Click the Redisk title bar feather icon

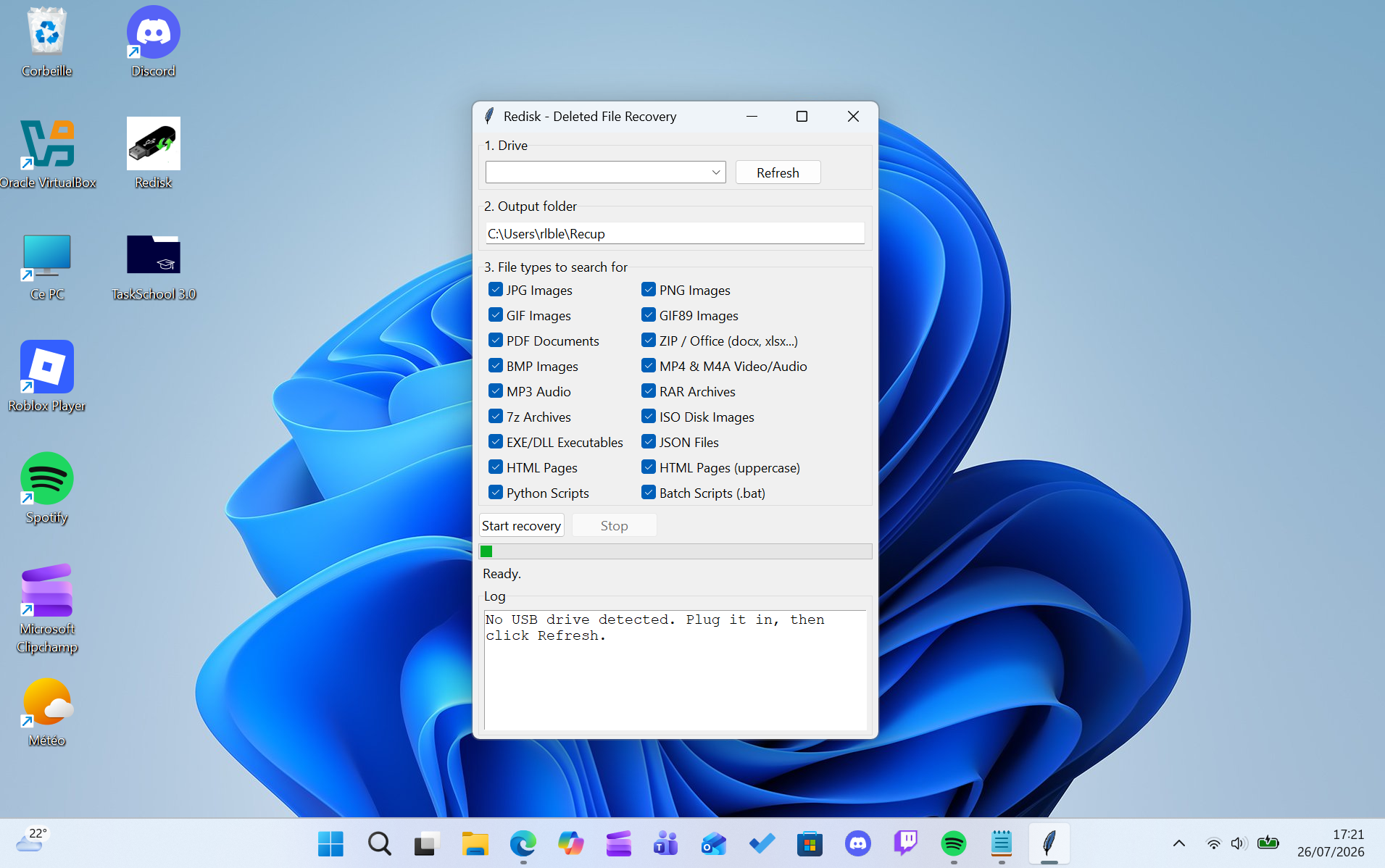[x=489, y=116]
